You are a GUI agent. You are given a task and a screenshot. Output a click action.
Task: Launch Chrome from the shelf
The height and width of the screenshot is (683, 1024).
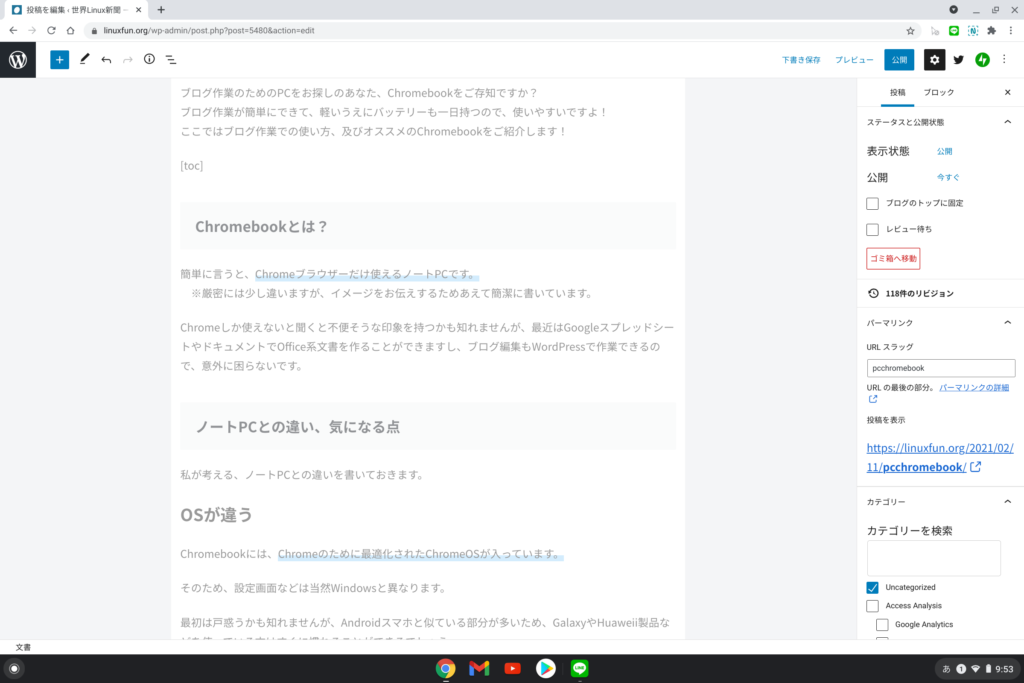point(445,668)
